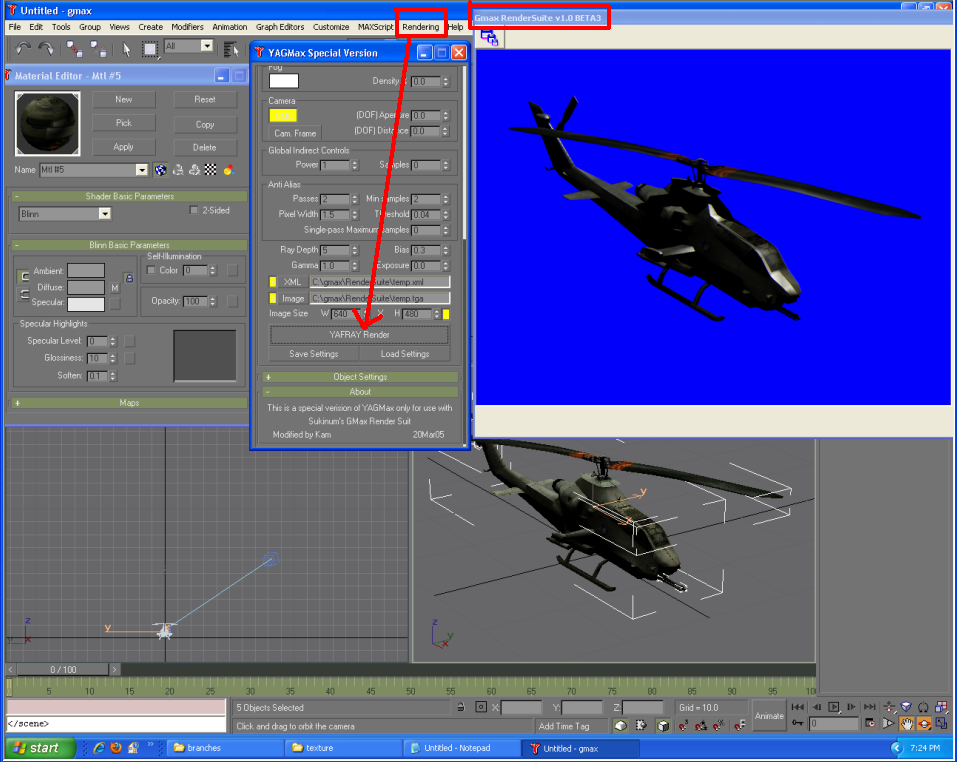Toggle the Self-Illumination Color checkbox

click(x=151, y=269)
